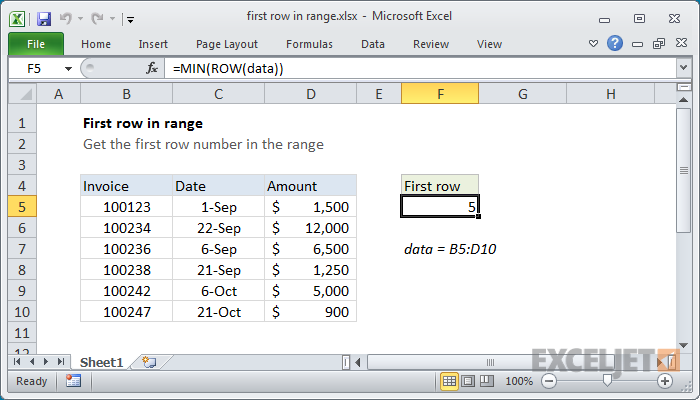Jump to the last sheet navigation arrow
Viewport: 700px width, 400px height.
[x=61, y=361]
